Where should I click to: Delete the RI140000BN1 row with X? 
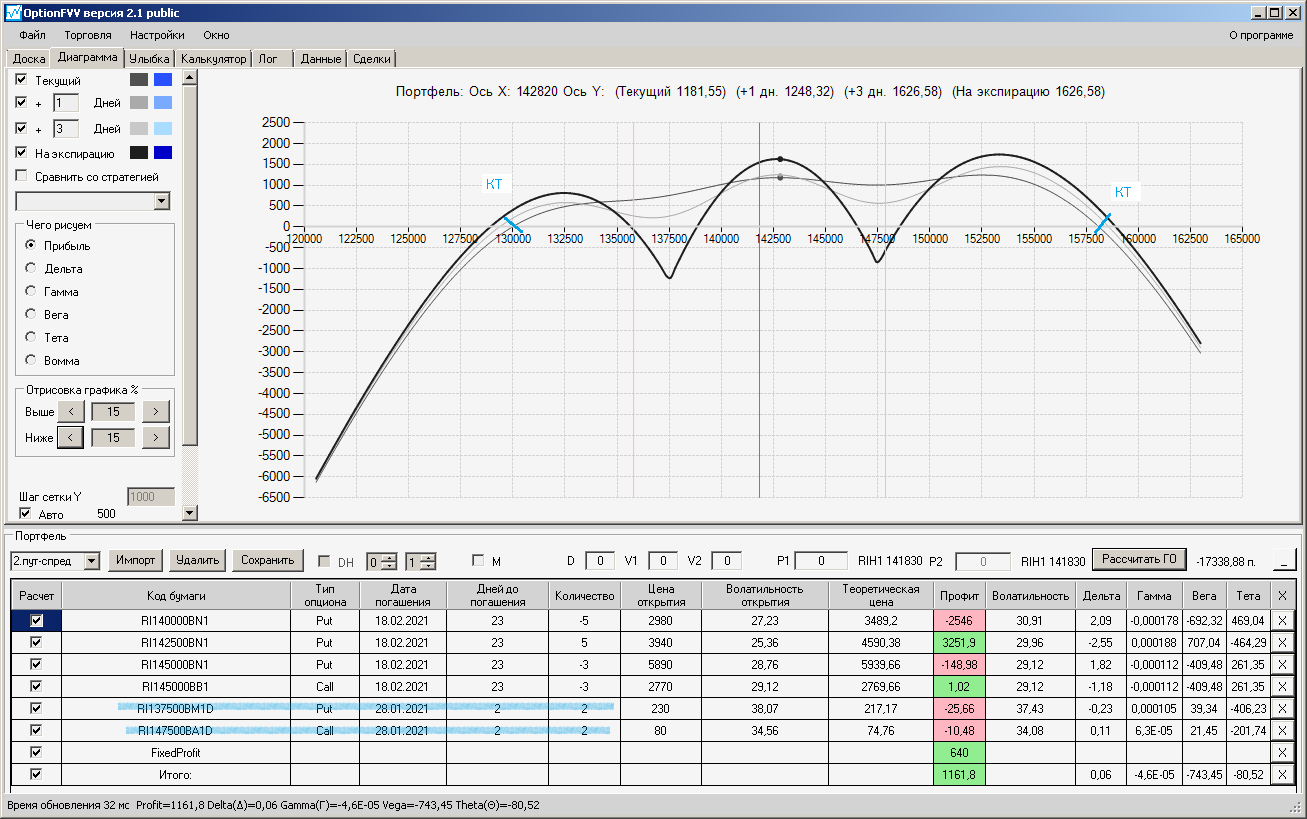tap(1283, 621)
